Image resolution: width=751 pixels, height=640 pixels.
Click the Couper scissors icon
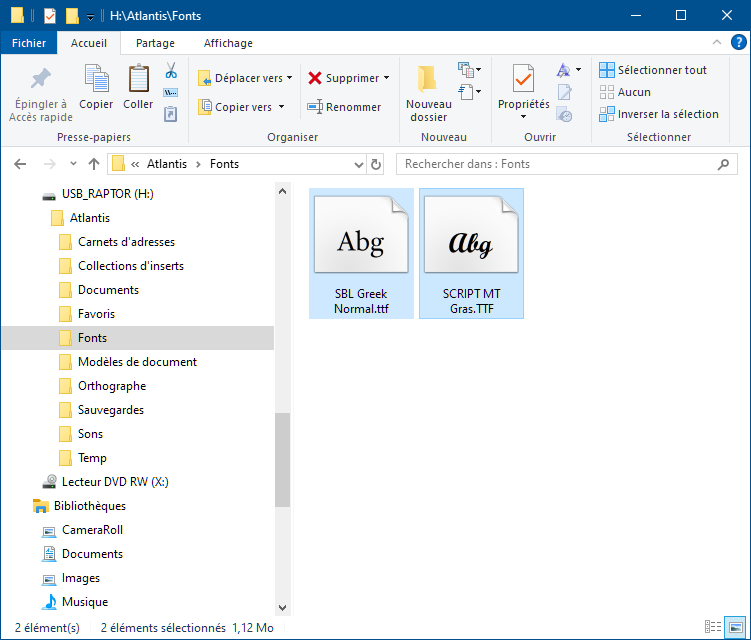click(x=170, y=71)
